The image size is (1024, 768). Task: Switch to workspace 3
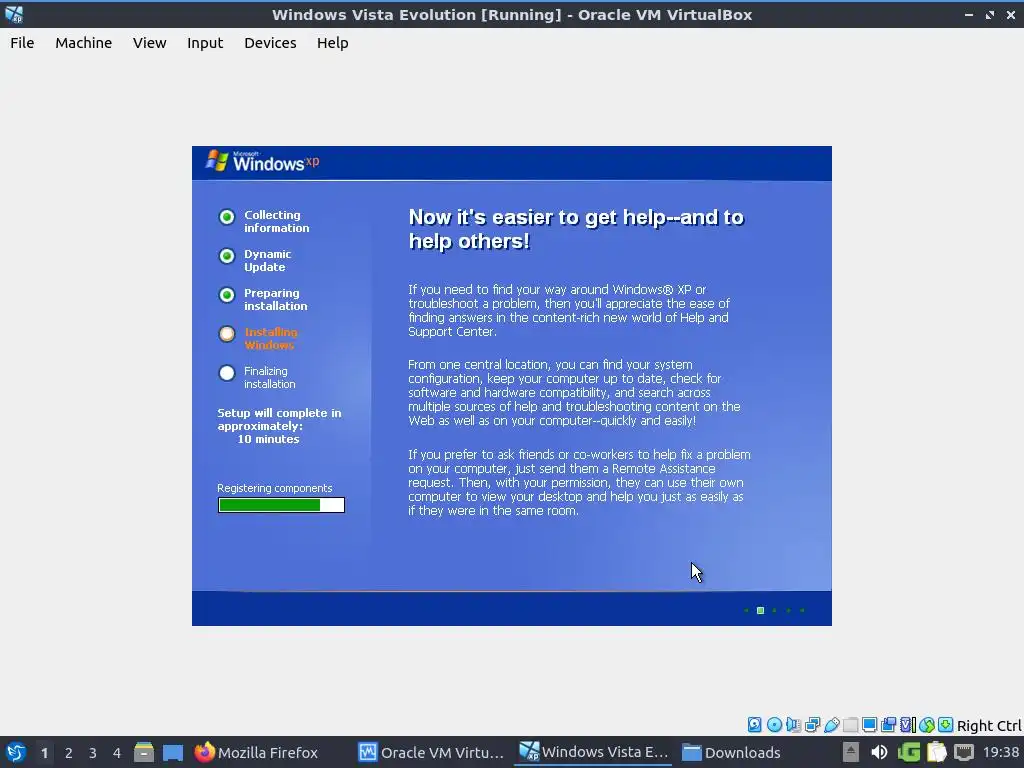(93, 753)
